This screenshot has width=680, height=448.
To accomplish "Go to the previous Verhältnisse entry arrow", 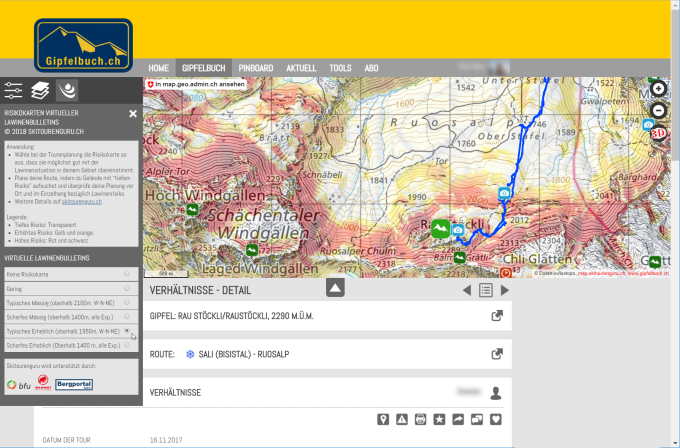I will coord(466,291).
